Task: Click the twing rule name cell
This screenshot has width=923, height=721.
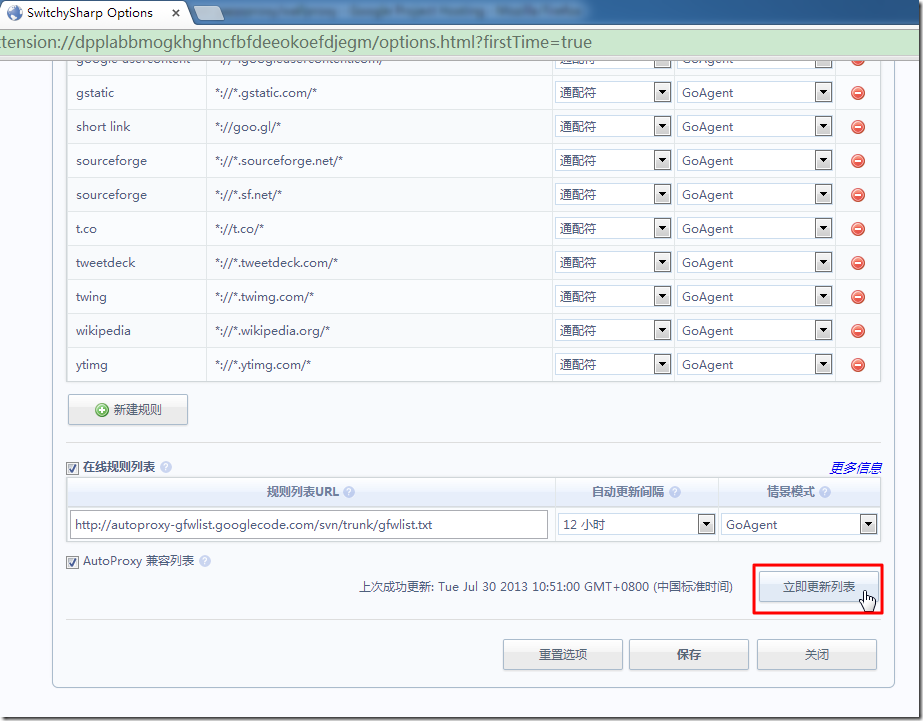Action: [137, 297]
